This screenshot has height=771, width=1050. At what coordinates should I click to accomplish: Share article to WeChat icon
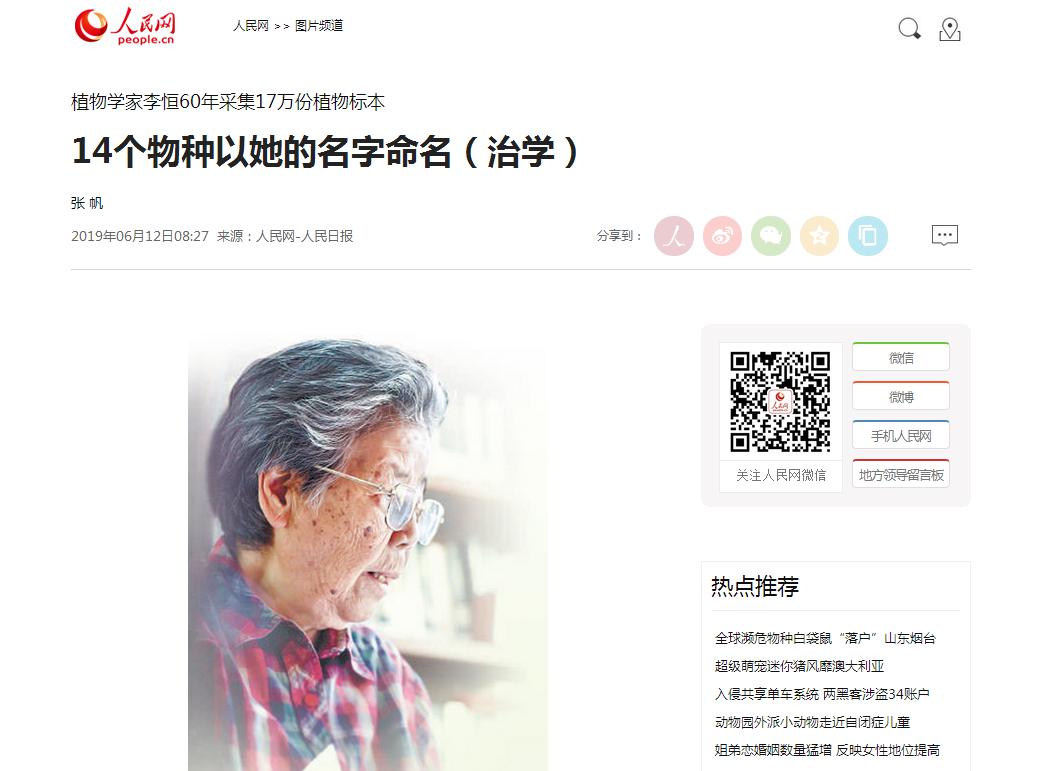tap(771, 236)
